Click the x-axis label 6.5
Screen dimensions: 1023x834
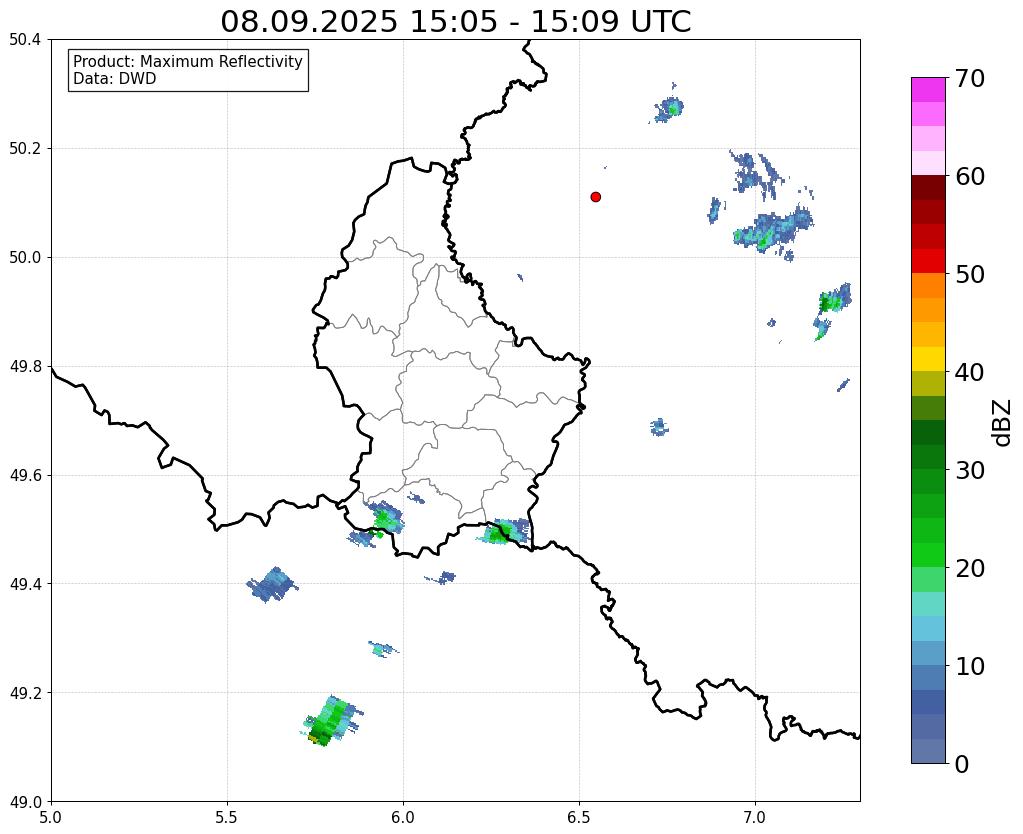click(579, 817)
